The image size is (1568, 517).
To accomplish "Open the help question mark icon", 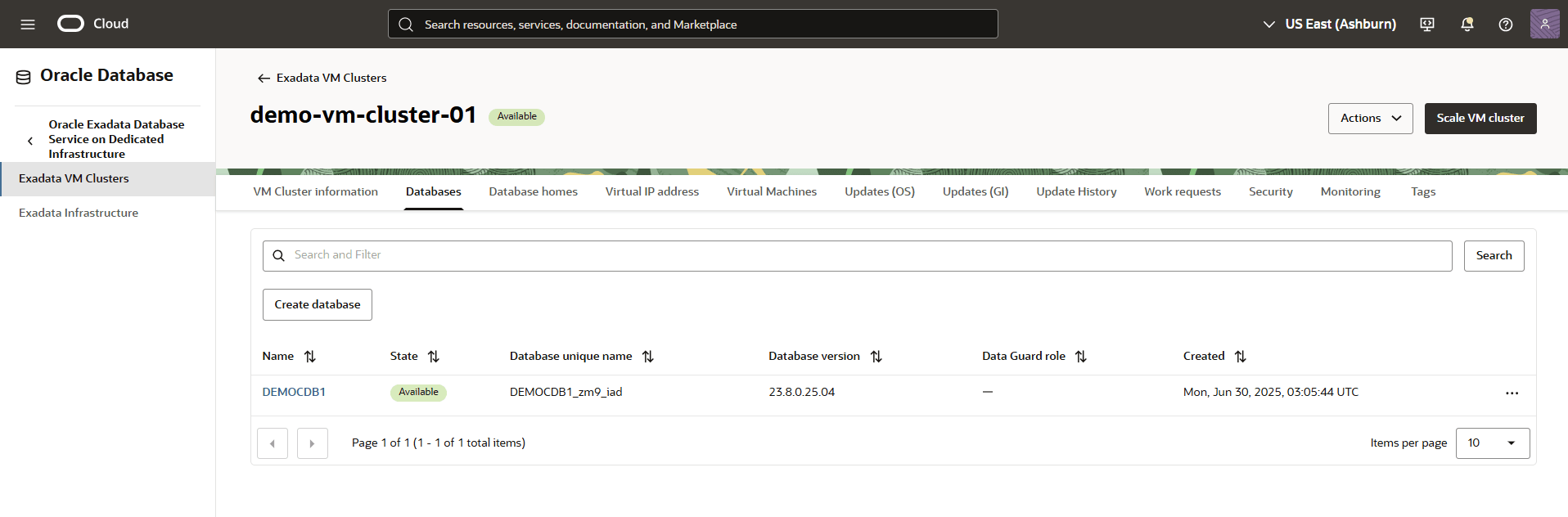I will click(1505, 25).
